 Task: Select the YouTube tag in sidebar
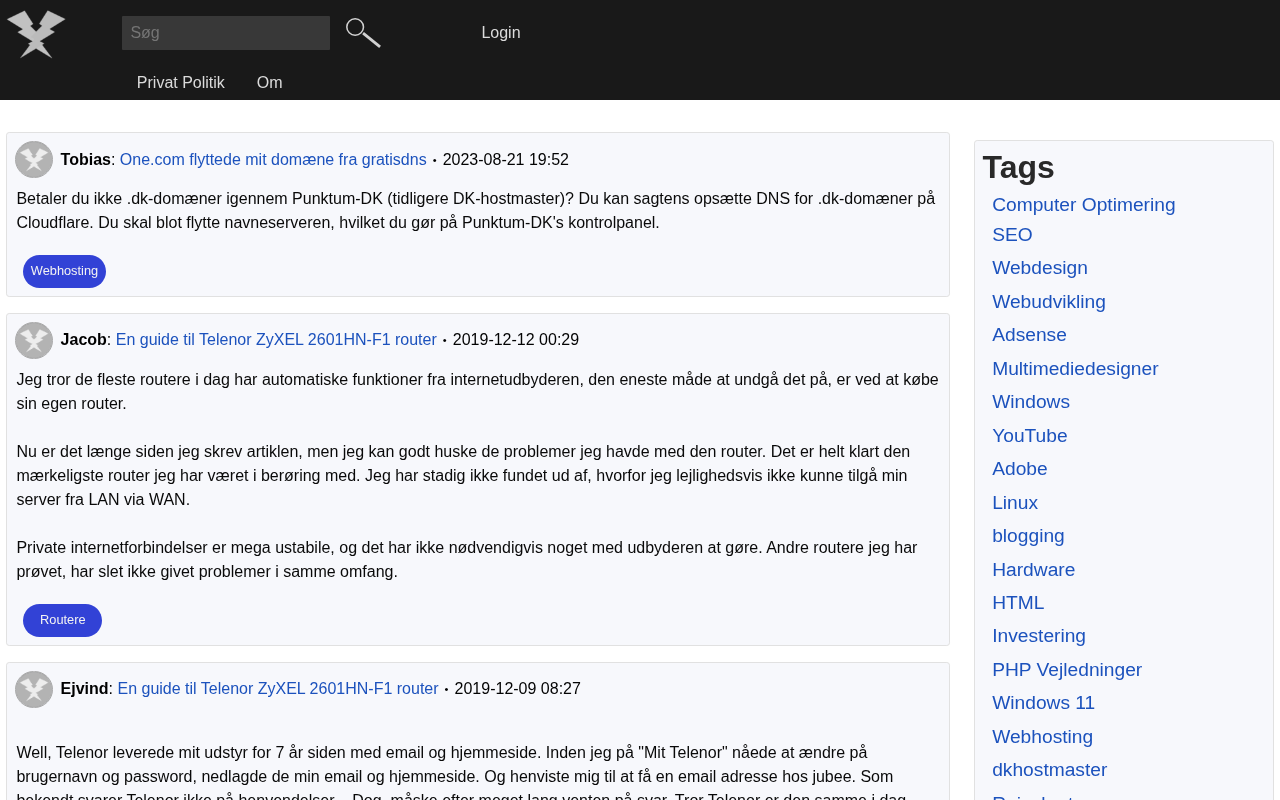point(1029,436)
